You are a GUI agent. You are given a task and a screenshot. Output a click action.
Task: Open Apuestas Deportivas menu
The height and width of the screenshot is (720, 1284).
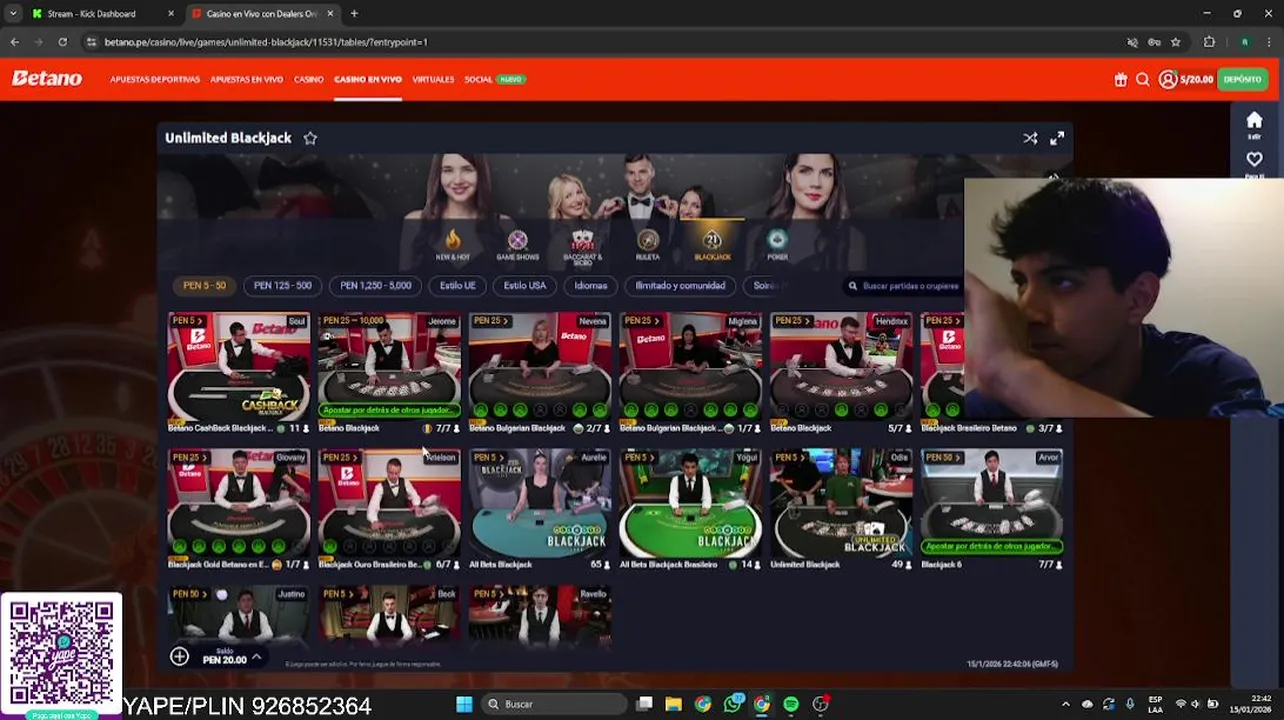[x=155, y=79]
